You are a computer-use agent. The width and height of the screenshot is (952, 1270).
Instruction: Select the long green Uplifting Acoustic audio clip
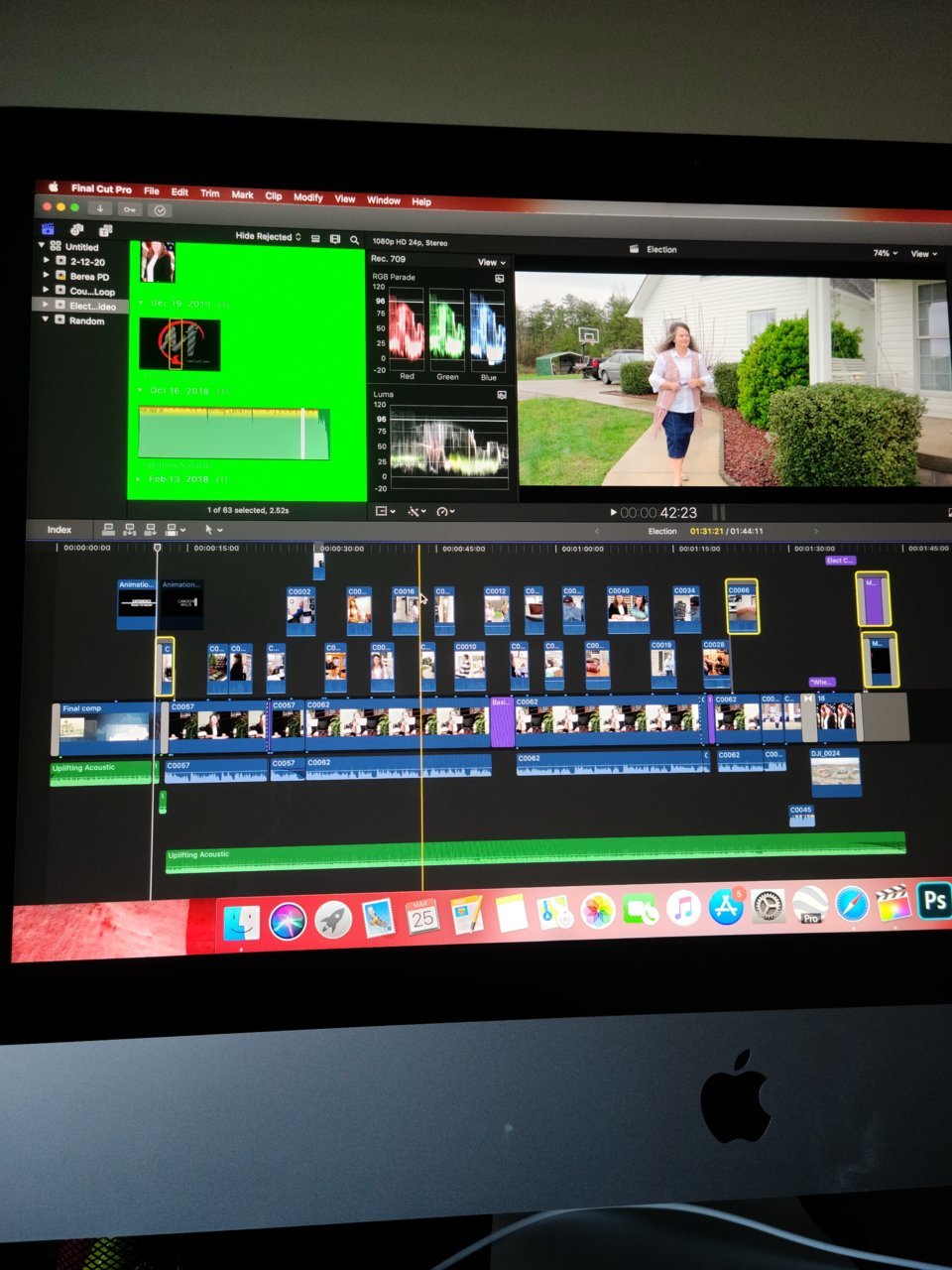click(x=535, y=853)
